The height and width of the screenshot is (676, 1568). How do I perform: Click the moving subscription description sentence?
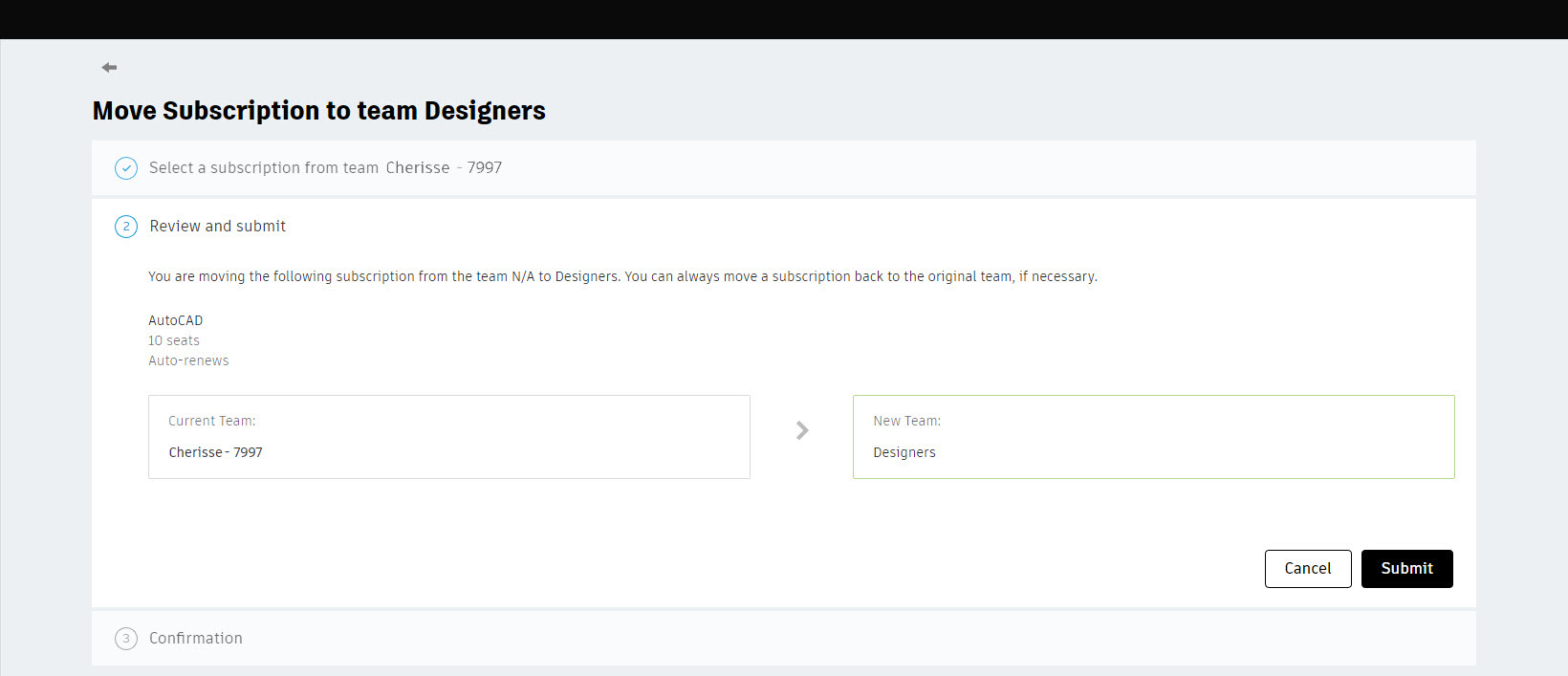622,276
